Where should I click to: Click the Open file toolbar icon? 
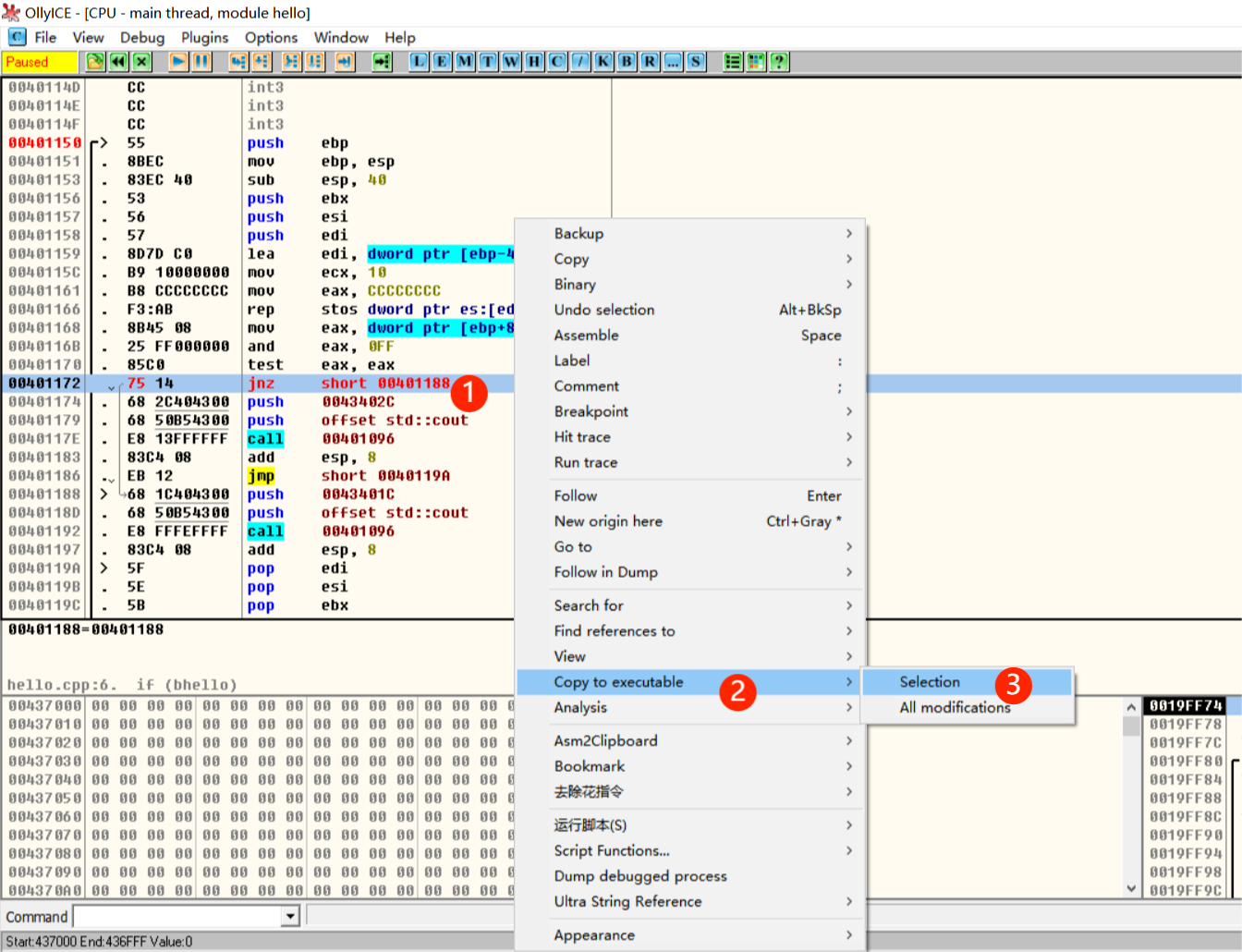point(95,62)
